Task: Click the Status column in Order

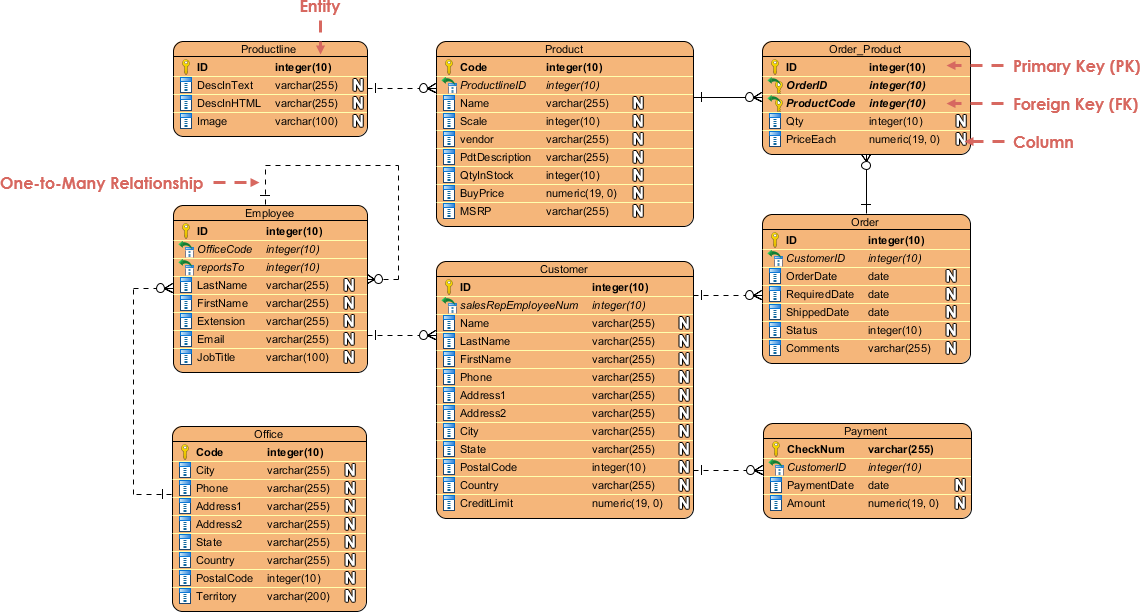Action: (x=802, y=331)
